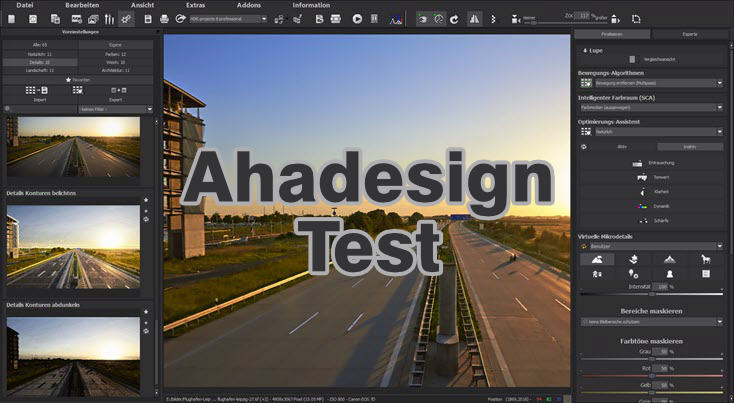This screenshot has width=734, height=403.
Task: Click the mirror flip triangles icon
Action: point(475,19)
